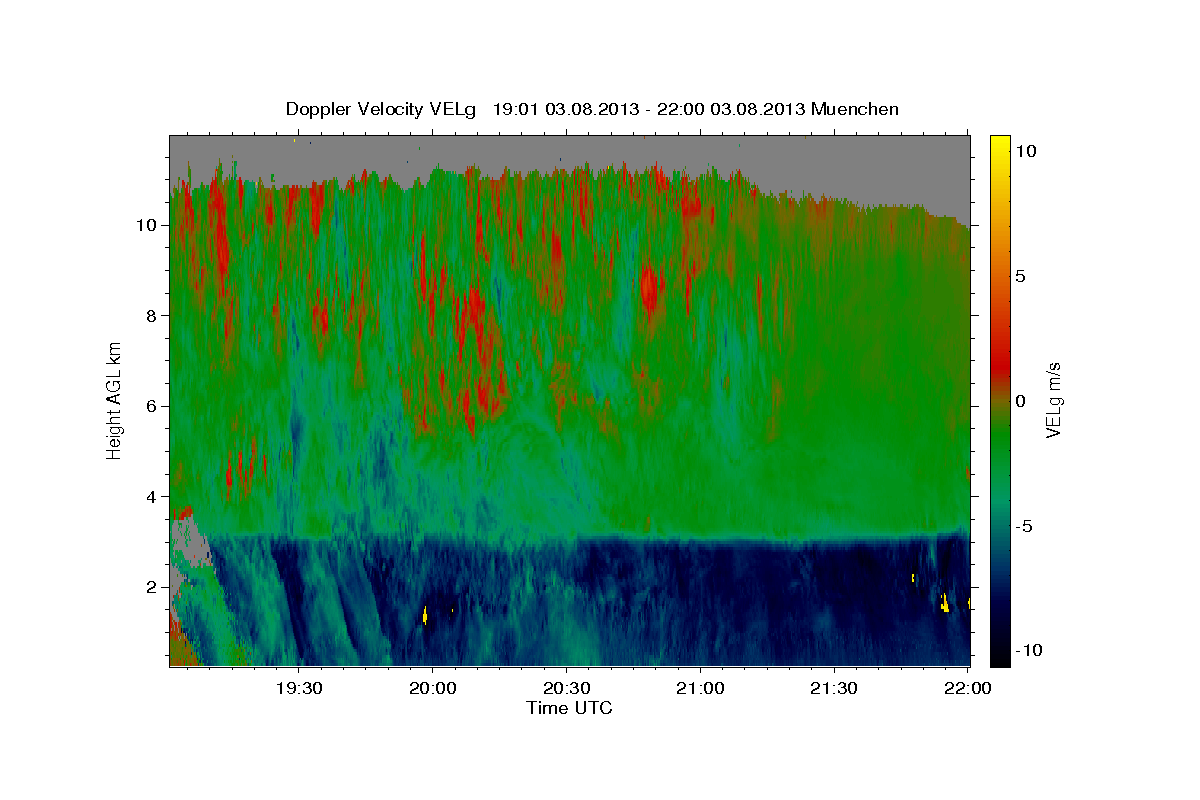Image resolution: width=1200 pixels, height=800 pixels.
Task: Click the colorbar value -10 label
Action: tap(1030, 651)
